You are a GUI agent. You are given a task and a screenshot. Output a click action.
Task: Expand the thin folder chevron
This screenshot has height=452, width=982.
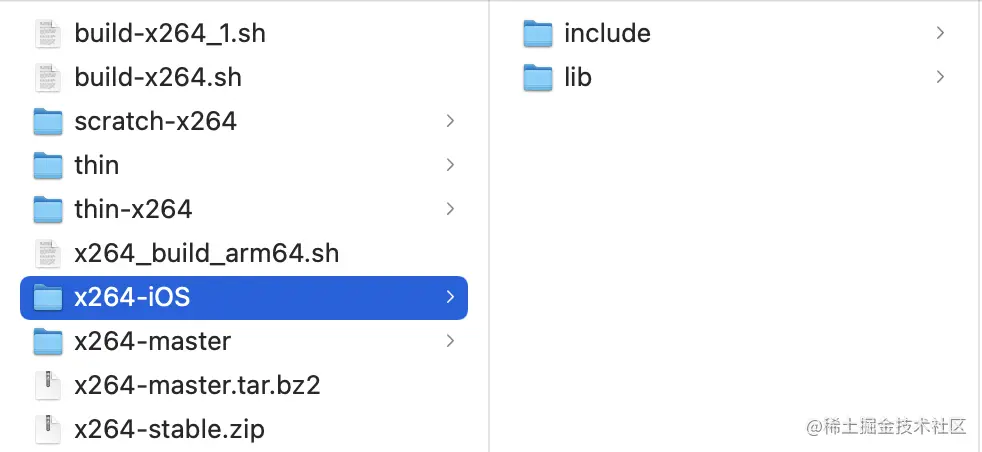click(450, 165)
